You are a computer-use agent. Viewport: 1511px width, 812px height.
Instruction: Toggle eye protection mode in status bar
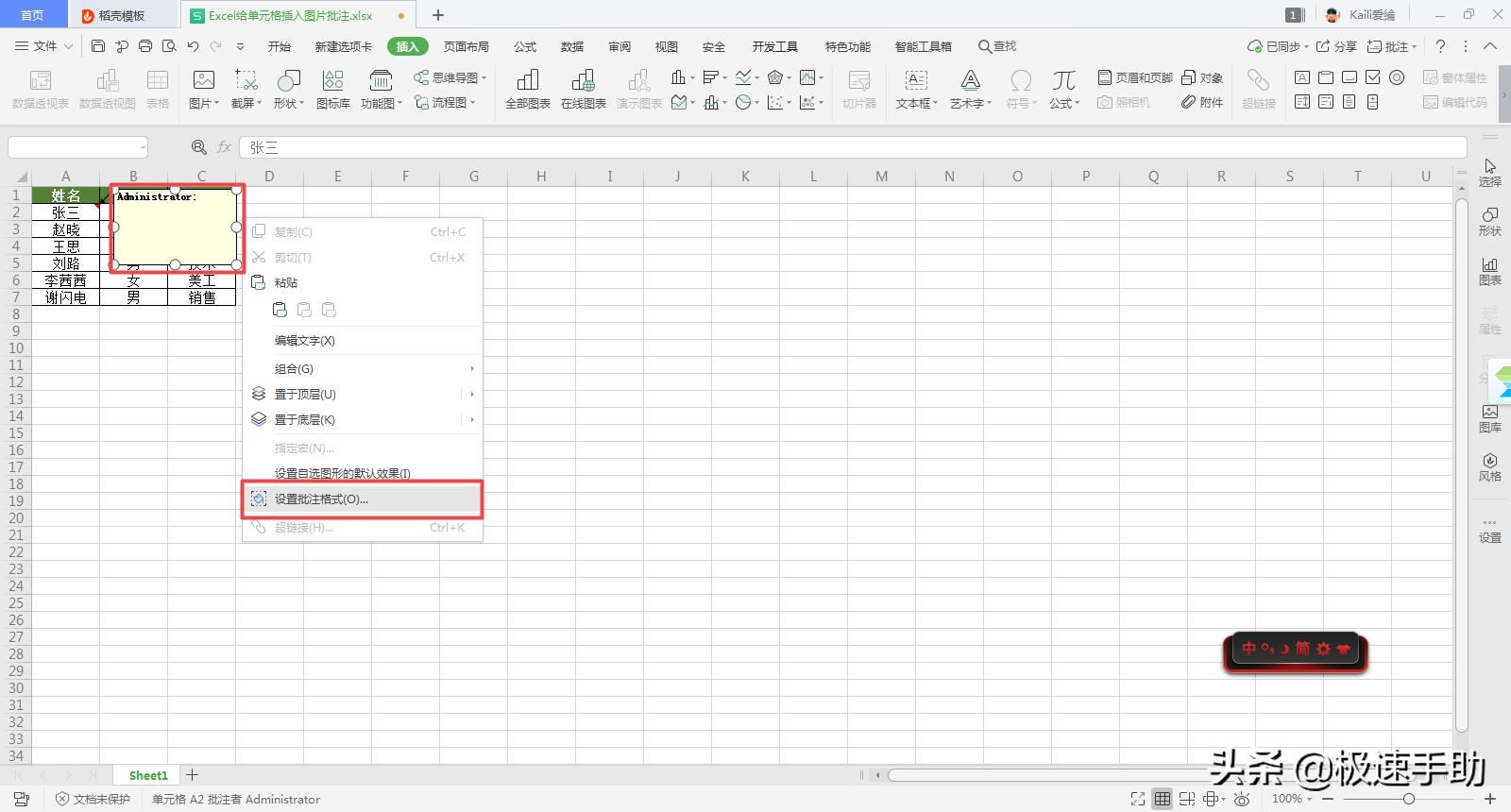1242,799
